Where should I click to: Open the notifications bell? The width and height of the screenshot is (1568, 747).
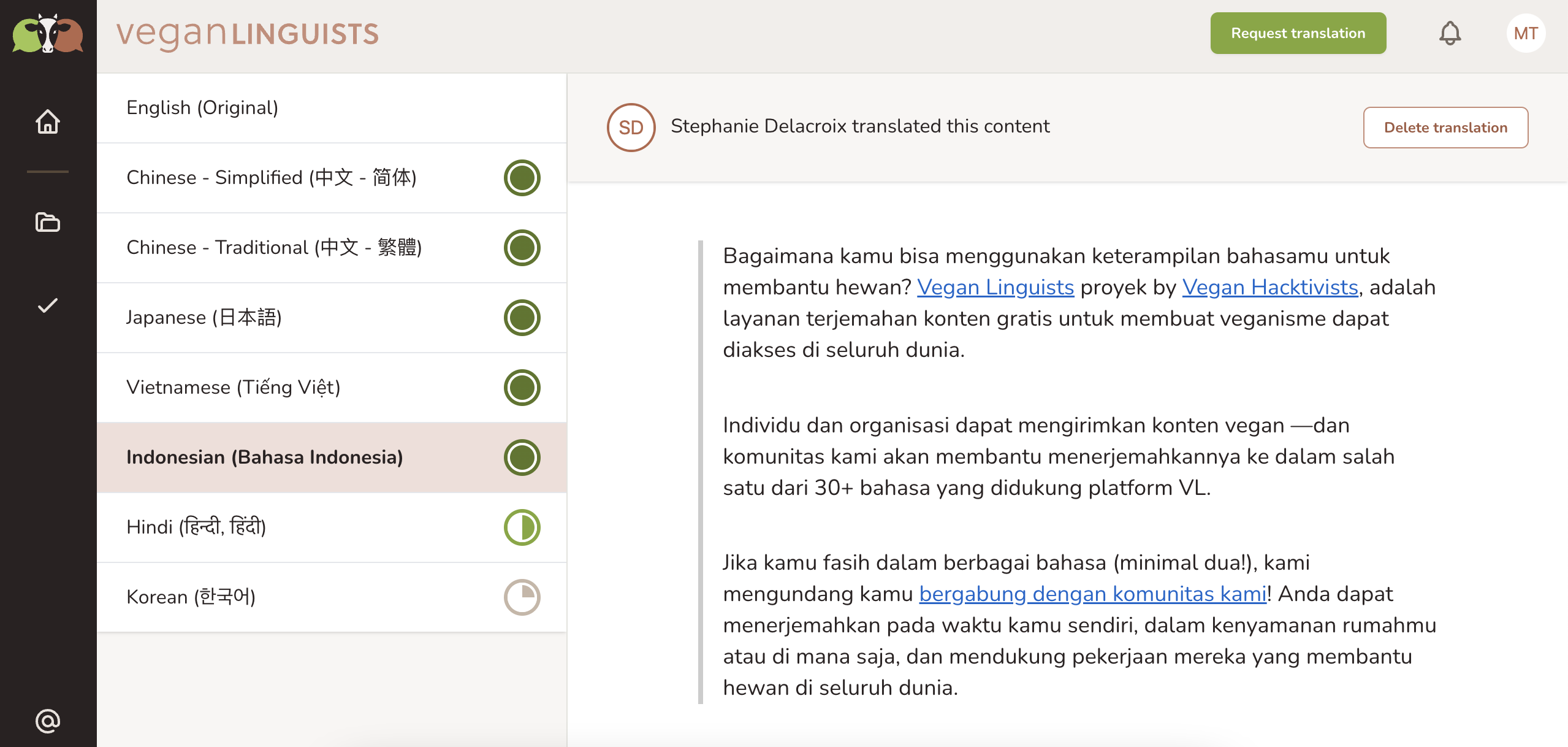[1449, 33]
